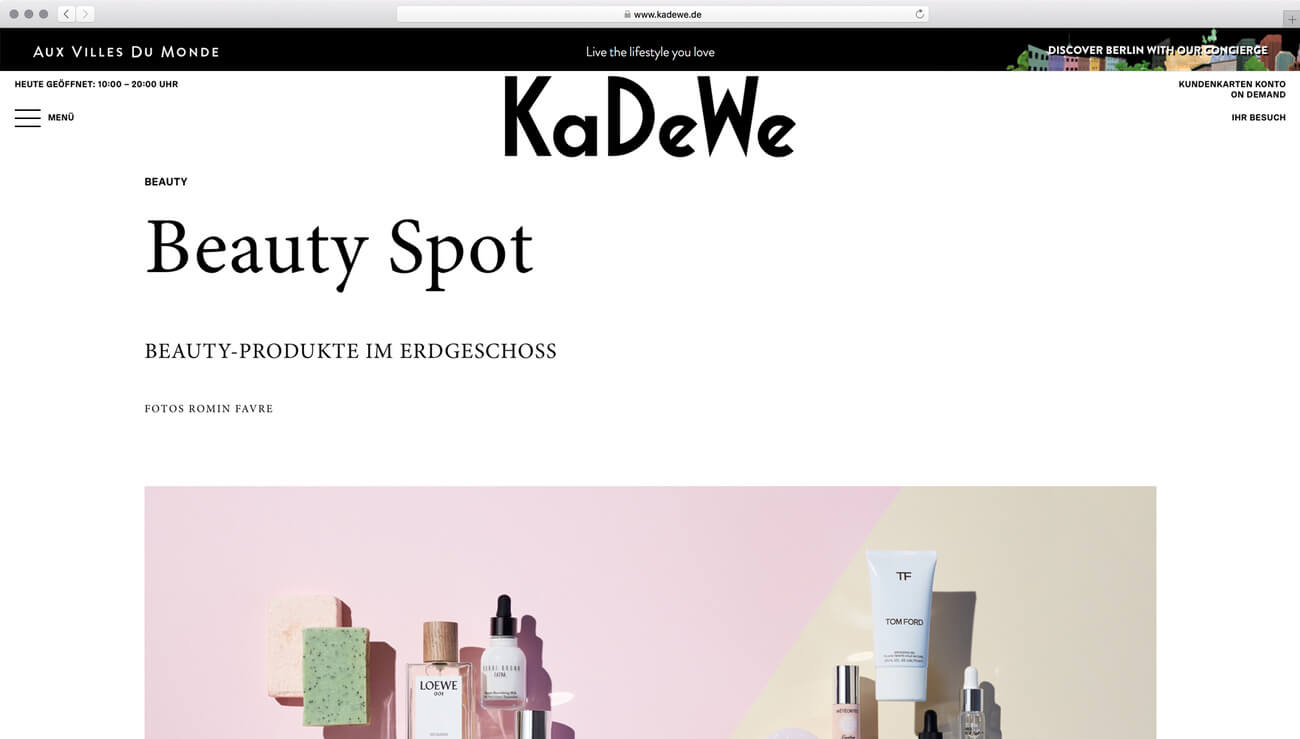Open the MENÜ label
The width and height of the screenshot is (1300, 739).
[x=61, y=118]
